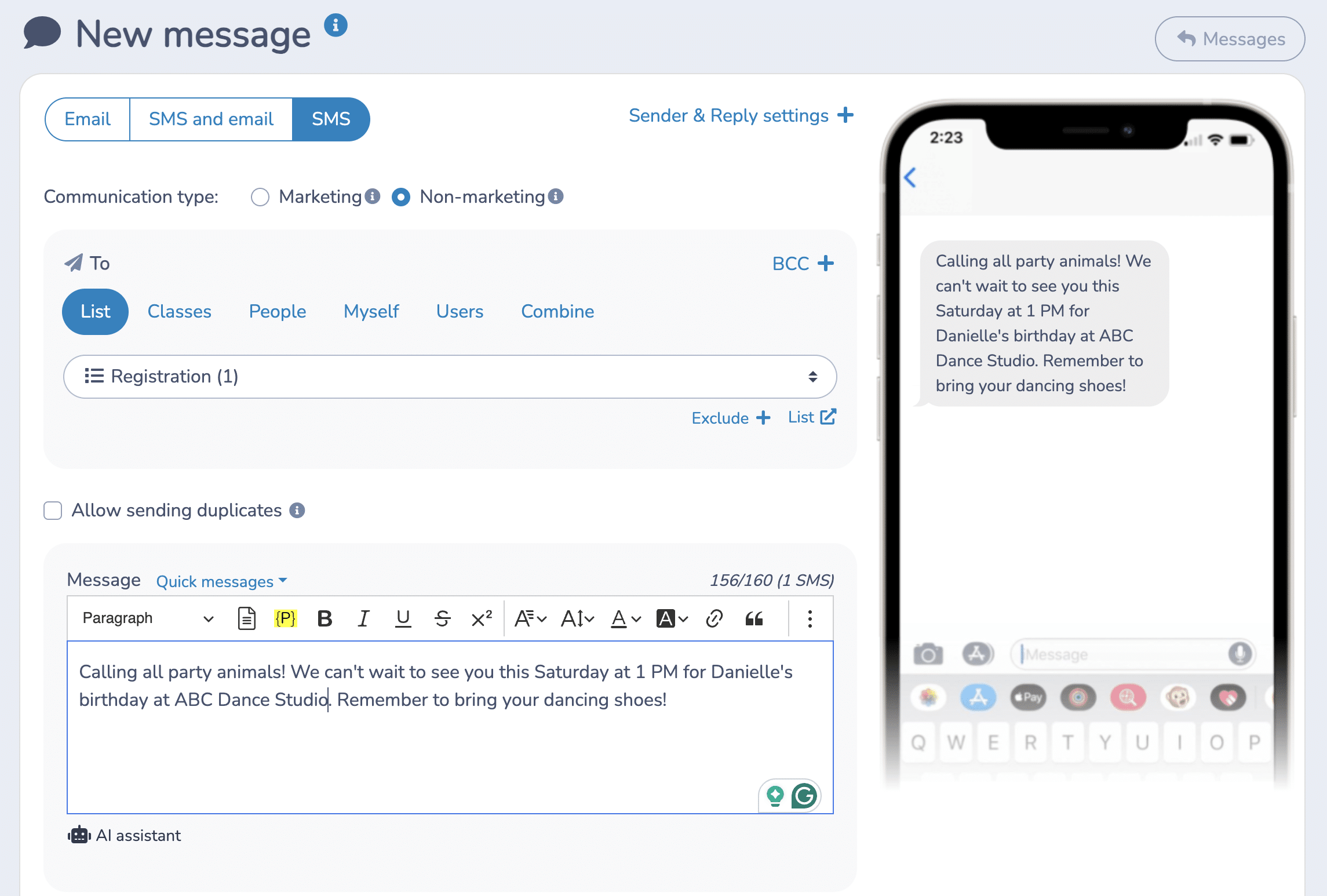Image resolution: width=1327 pixels, height=896 pixels.
Task: Open the Grammarly button in the editor
Action: pyautogui.click(x=804, y=796)
